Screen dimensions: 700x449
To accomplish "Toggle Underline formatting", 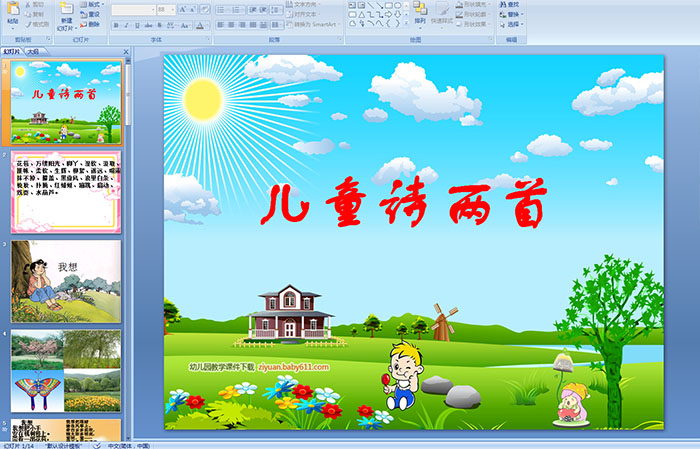I will 137,25.
